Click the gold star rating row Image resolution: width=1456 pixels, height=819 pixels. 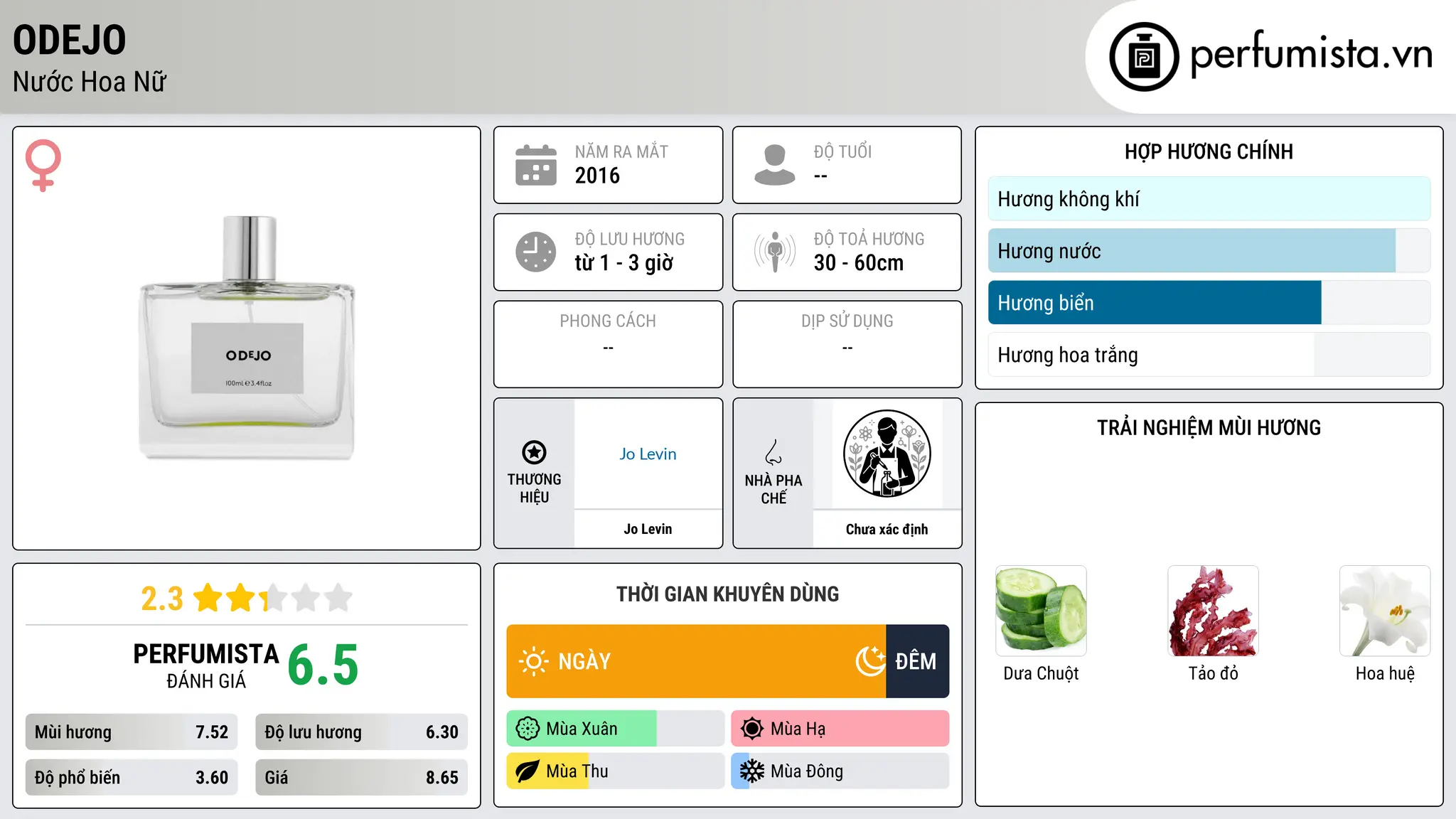[x=273, y=598]
